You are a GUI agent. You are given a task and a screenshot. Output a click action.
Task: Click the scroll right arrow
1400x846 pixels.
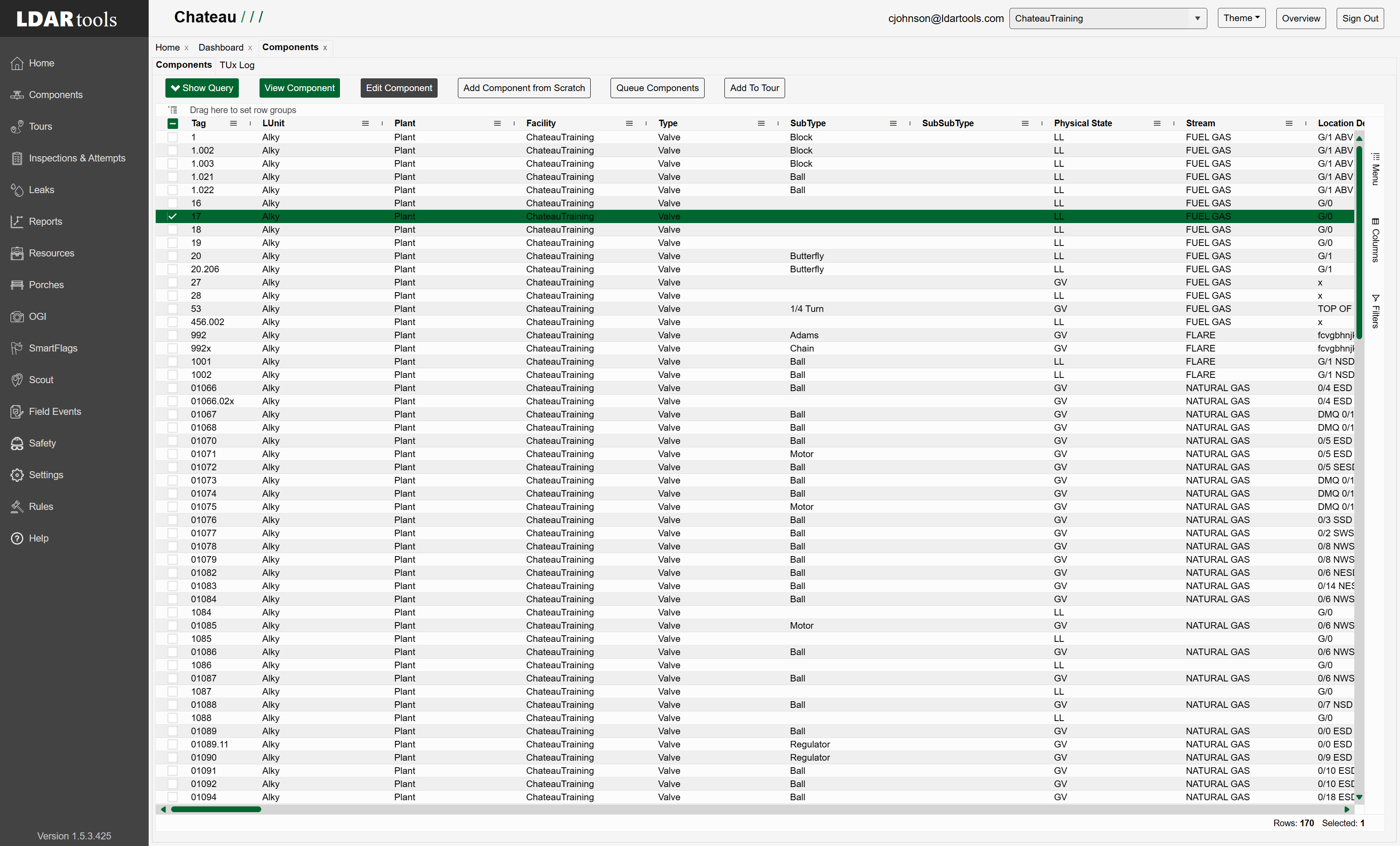(1346, 809)
